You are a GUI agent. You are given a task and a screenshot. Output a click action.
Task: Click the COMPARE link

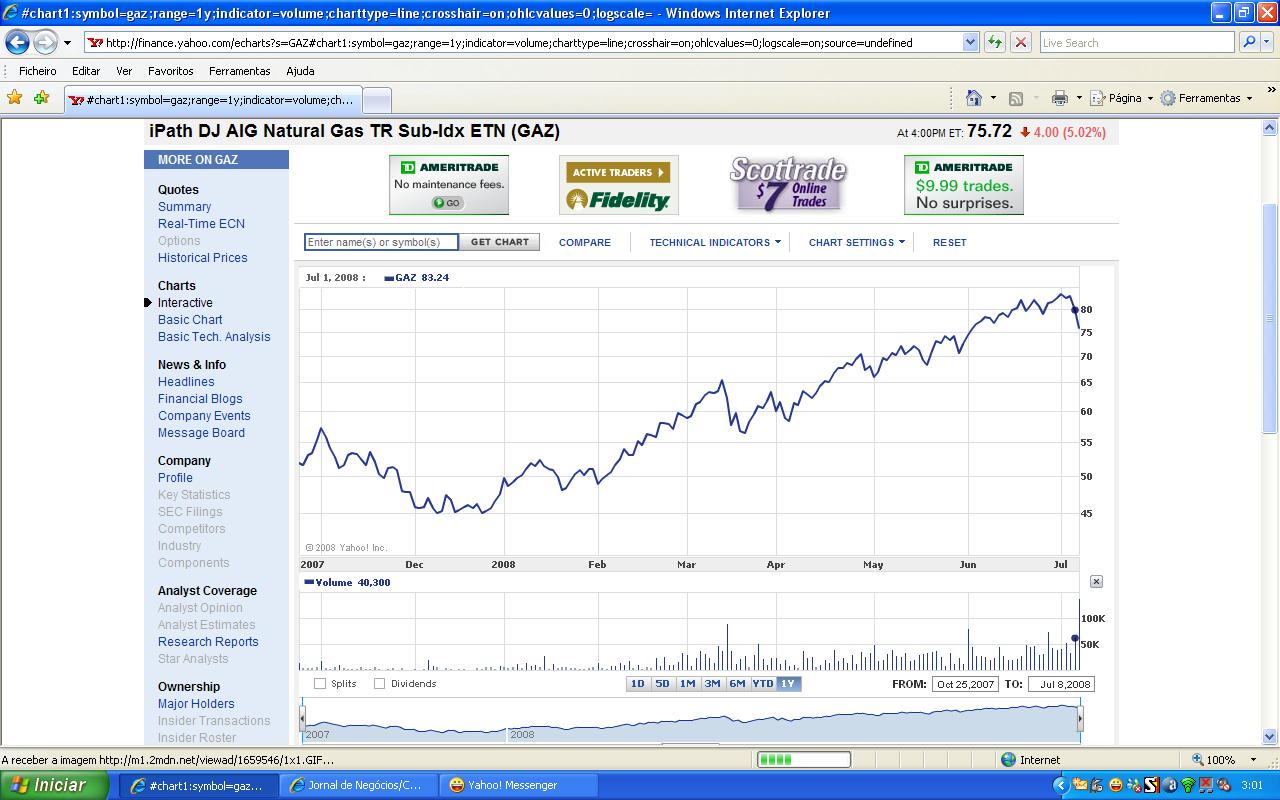coord(585,242)
